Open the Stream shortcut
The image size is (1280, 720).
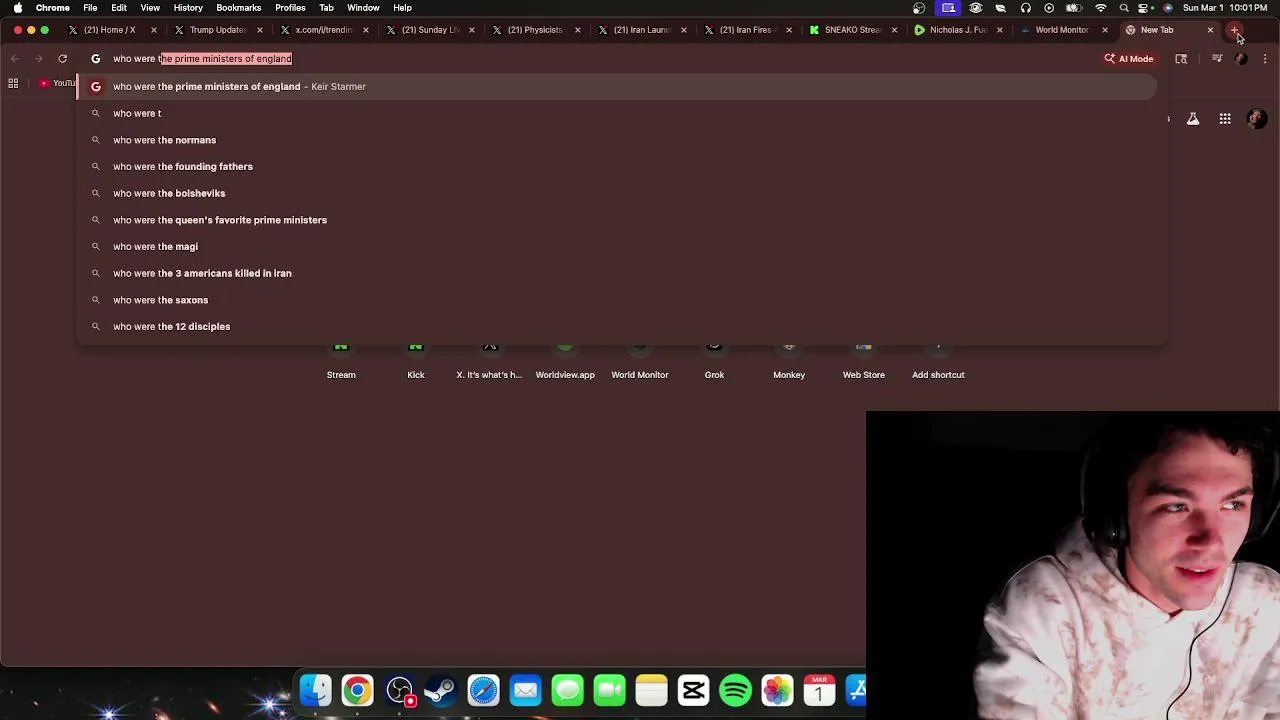341,362
